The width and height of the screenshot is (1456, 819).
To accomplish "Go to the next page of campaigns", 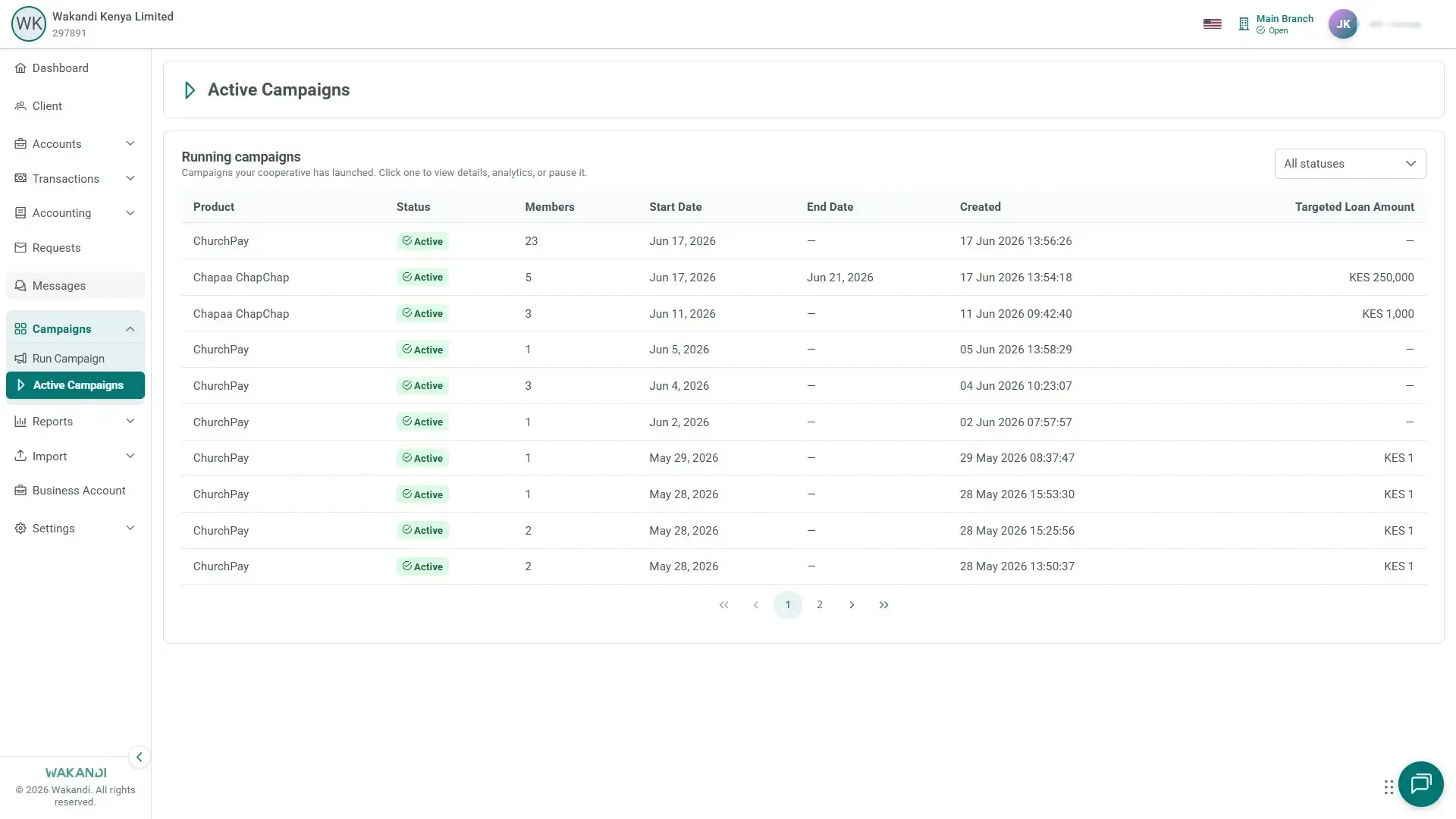I will click(x=852, y=605).
